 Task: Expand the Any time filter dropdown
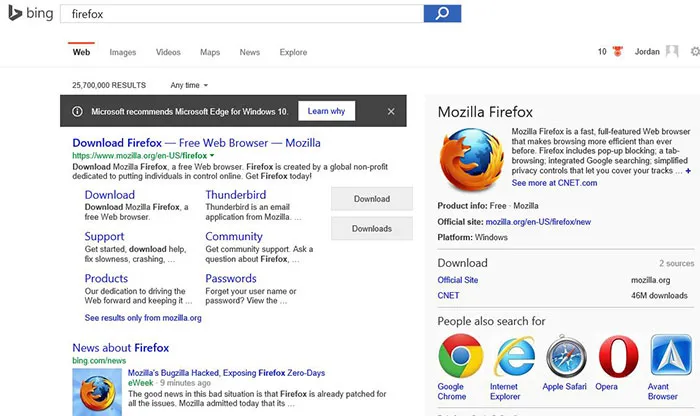coord(189,86)
